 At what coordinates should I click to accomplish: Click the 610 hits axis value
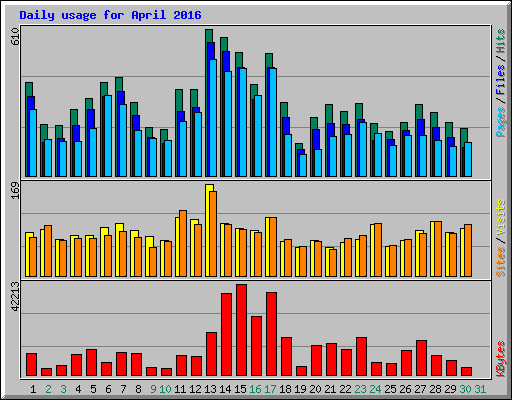click(x=15, y=37)
